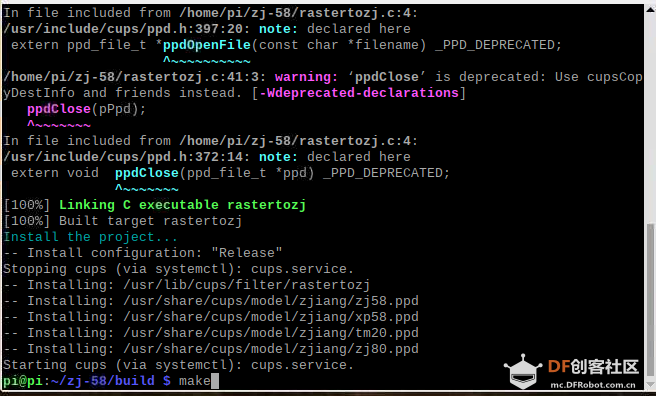Click 'Stopping cups (via systemctl)' line
The width and height of the screenshot is (656, 396).
pyautogui.click(x=178, y=269)
